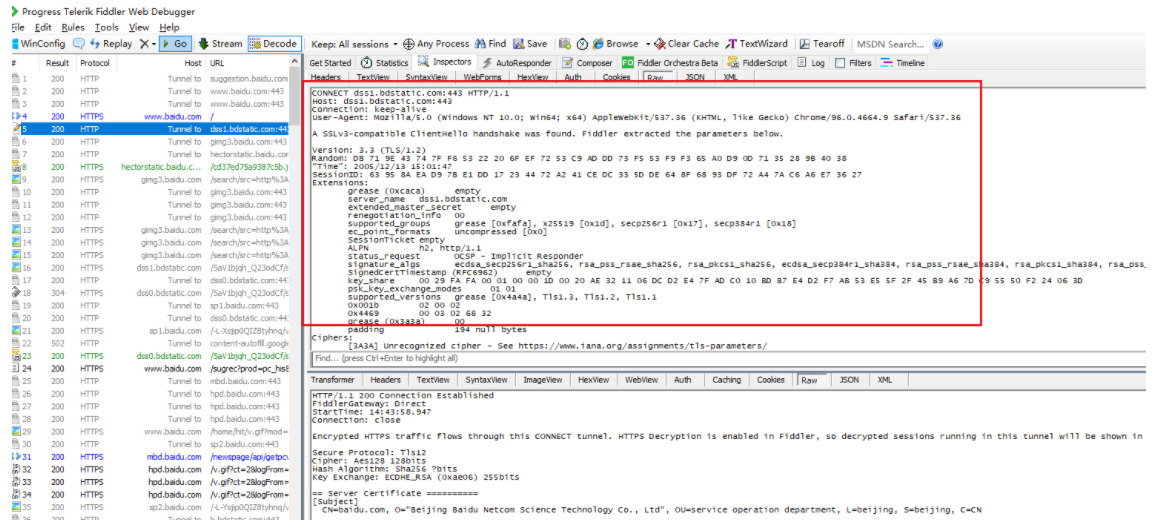Click the Go resume button
This screenshot has width=1152, height=520.
pos(175,44)
